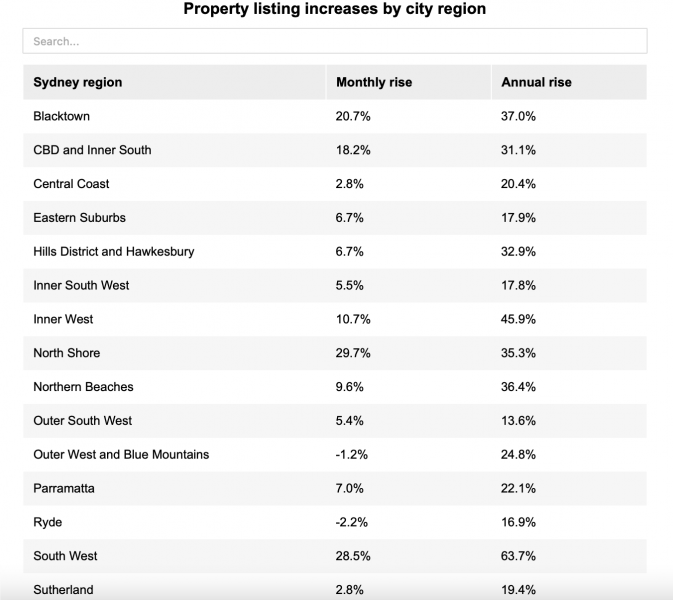Select the Blacktown row name
Screen dimensions: 673x600
pos(62,116)
